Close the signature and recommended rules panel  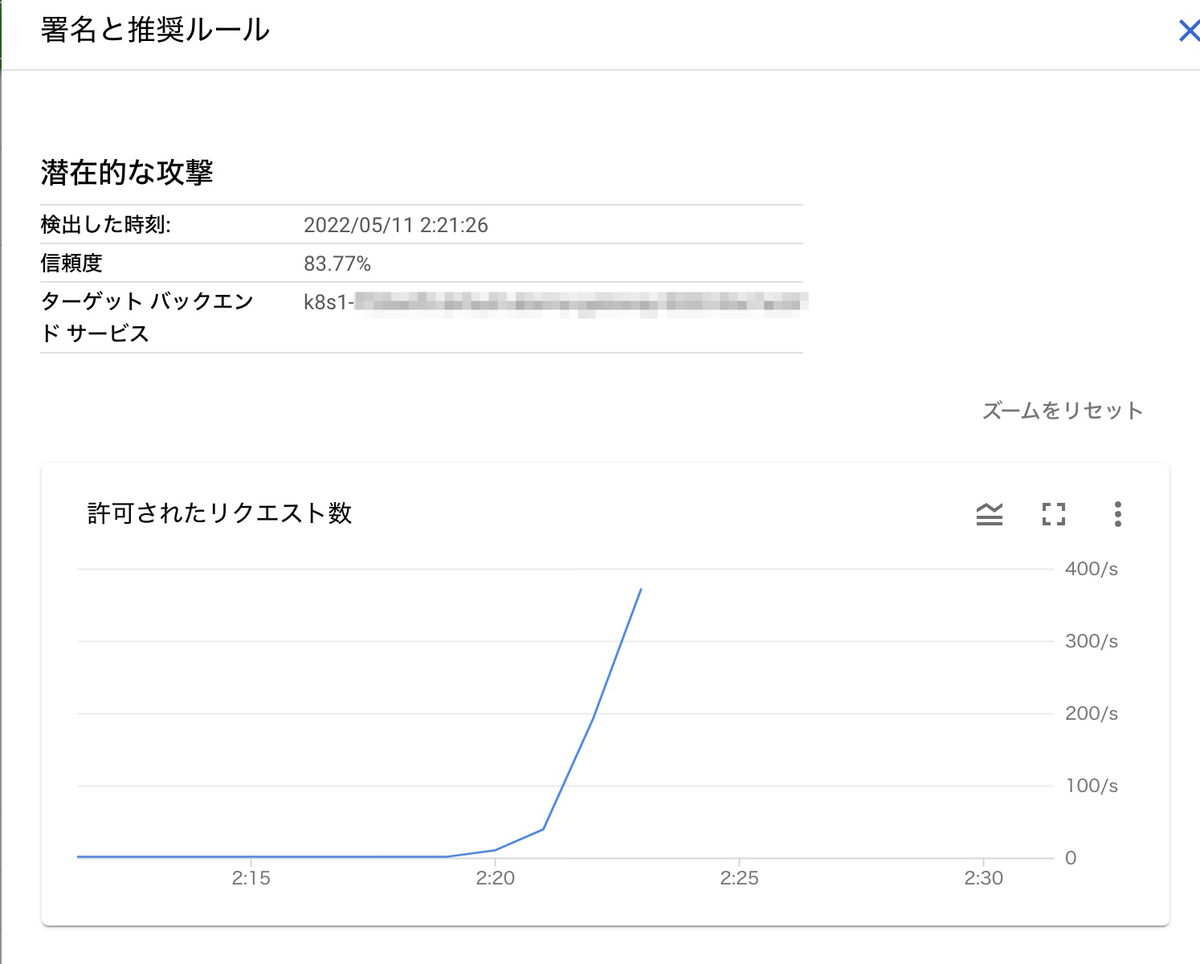point(1189,31)
